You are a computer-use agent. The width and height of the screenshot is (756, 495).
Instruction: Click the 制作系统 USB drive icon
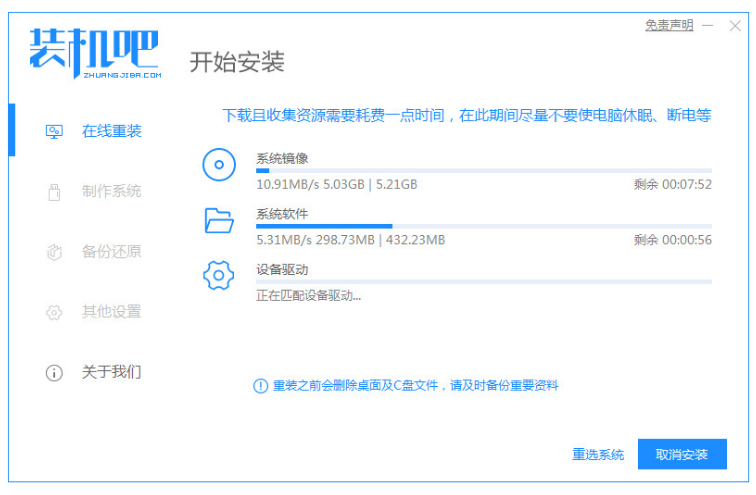pyautogui.click(x=54, y=191)
